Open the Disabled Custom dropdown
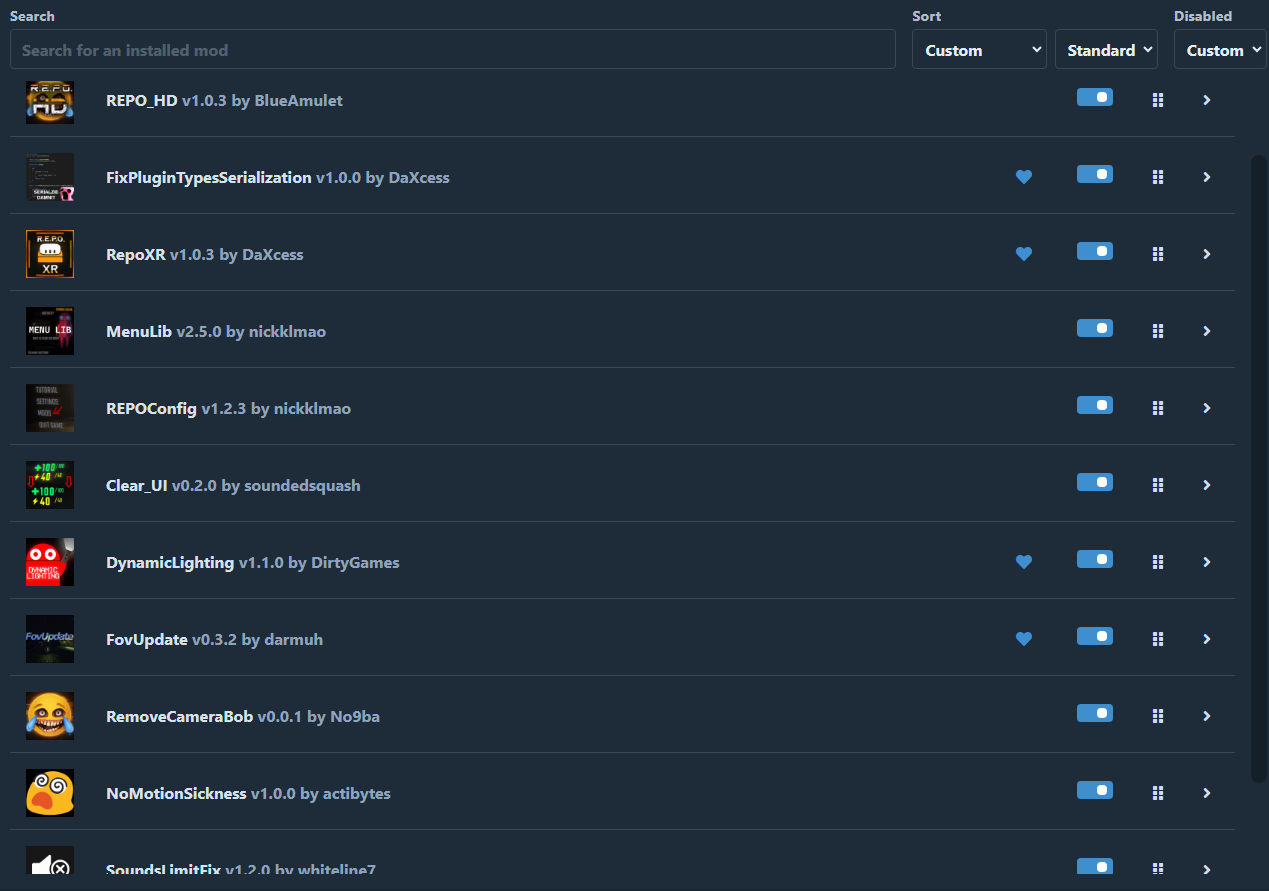The image size is (1269, 891). (1220, 49)
